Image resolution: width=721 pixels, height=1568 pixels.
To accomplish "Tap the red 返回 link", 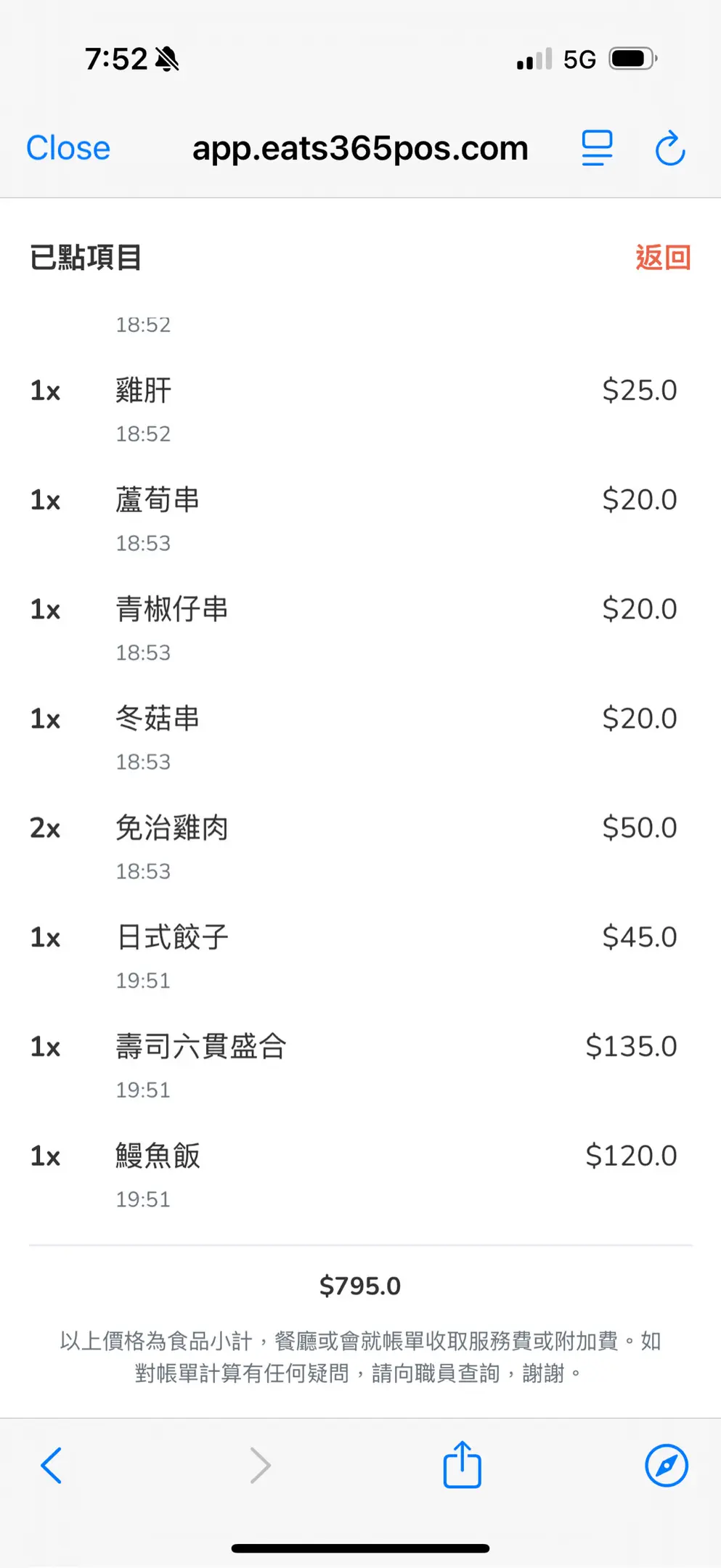I will (x=662, y=258).
